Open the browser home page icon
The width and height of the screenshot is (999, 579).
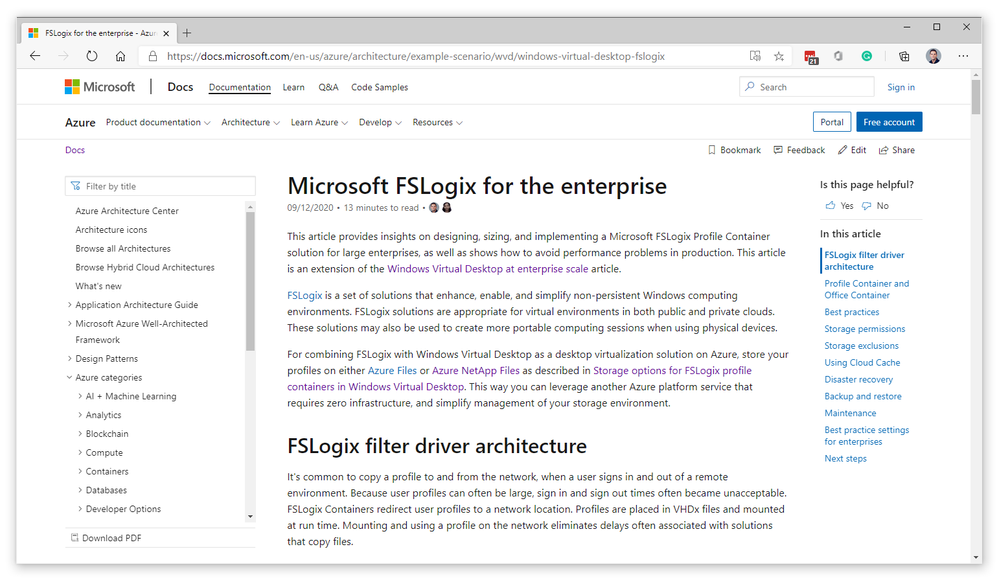tap(120, 56)
